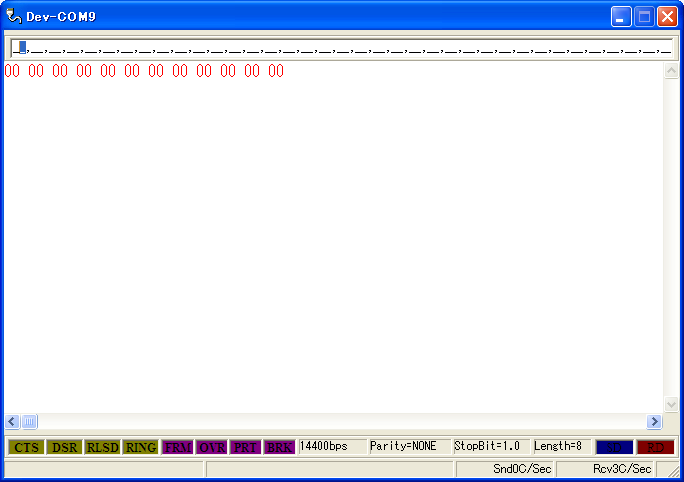Click the horizontal scrollbar right arrow

click(x=655, y=422)
